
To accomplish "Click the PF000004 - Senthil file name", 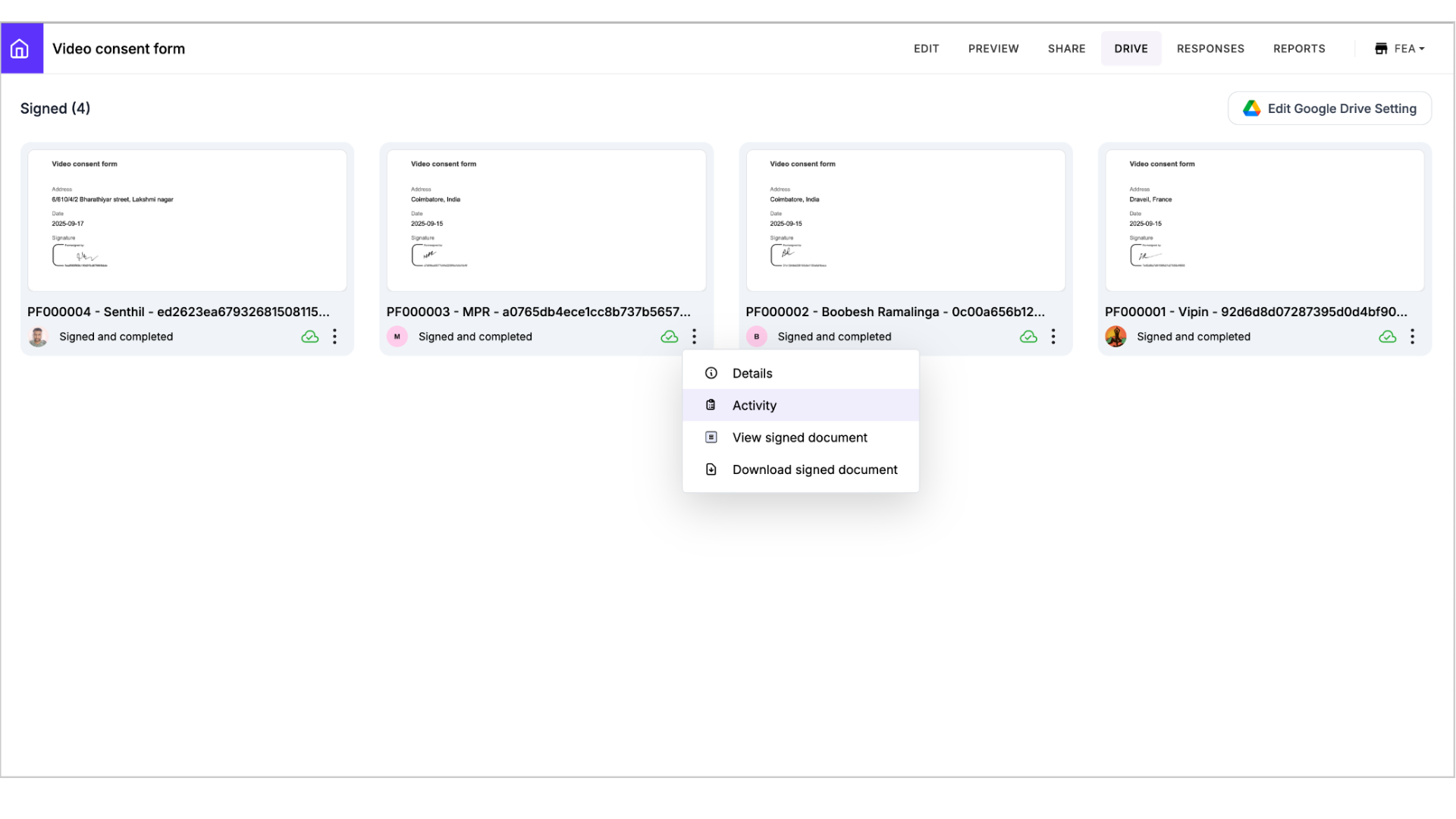I will (178, 312).
